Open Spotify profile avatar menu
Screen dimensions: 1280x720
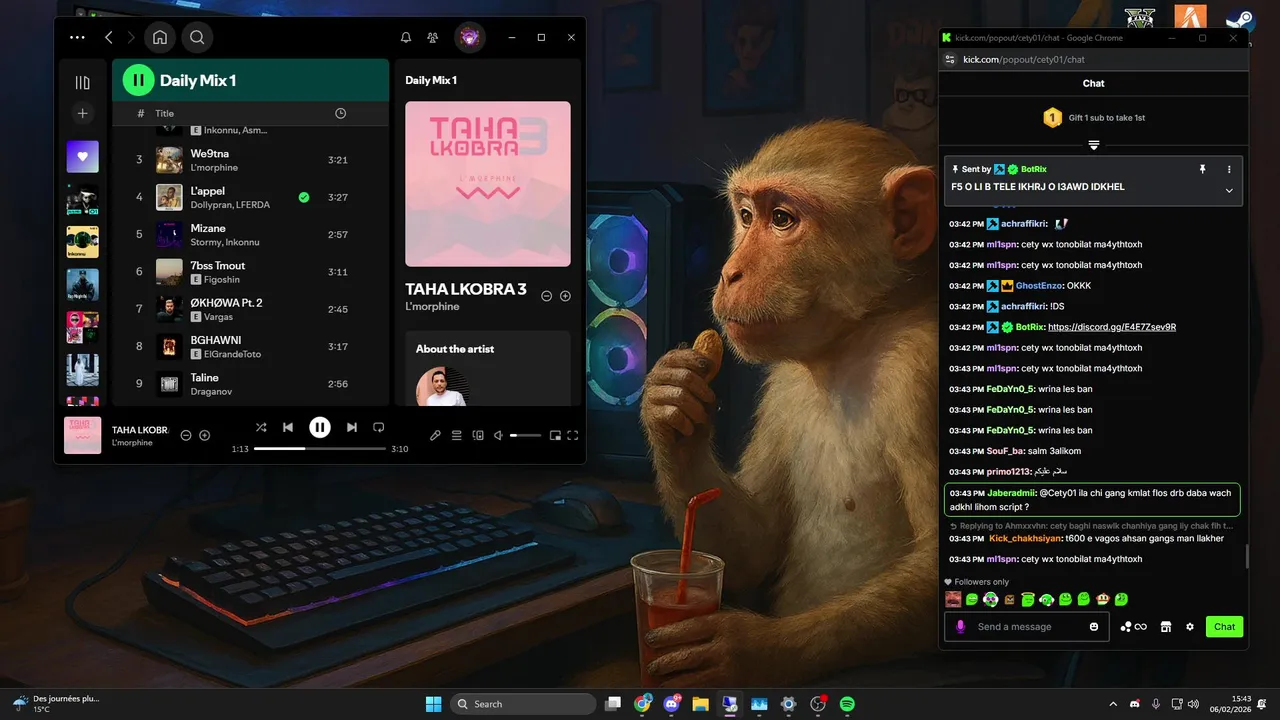(x=470, y=37)
